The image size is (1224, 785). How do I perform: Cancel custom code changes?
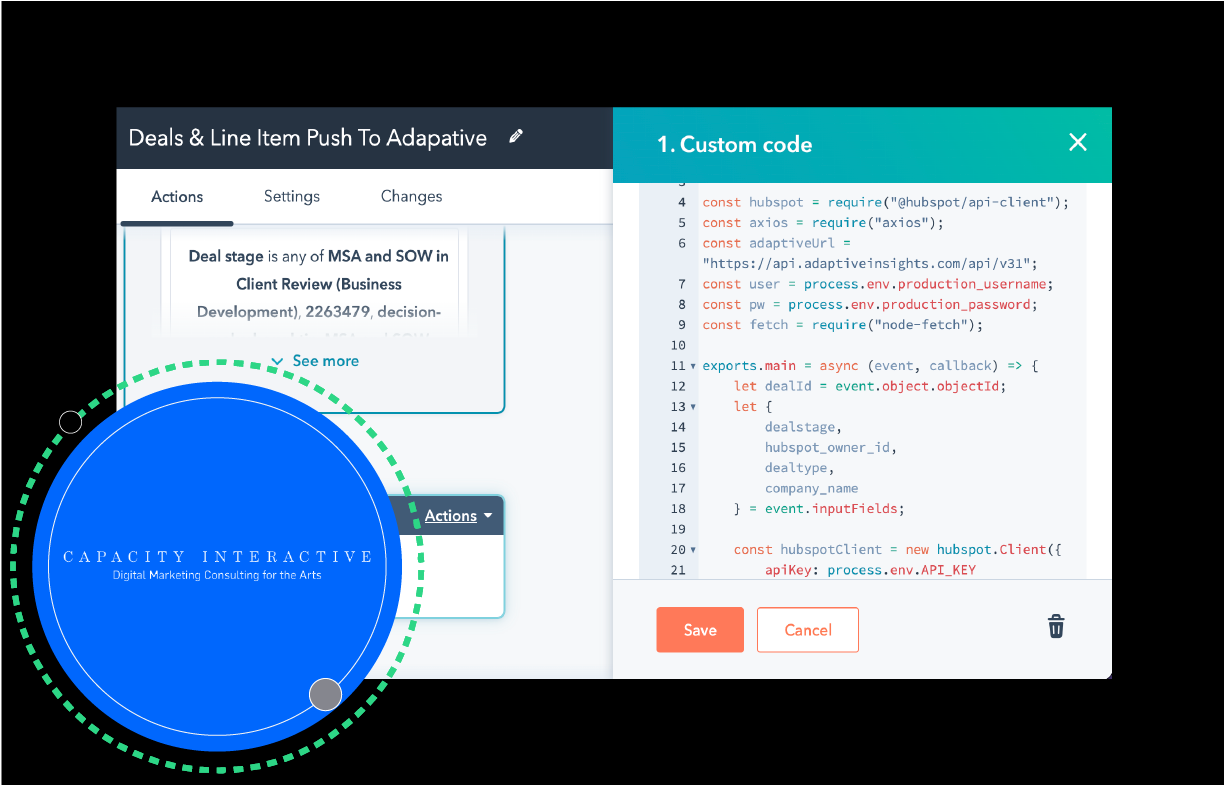click(x=808, y=630)
